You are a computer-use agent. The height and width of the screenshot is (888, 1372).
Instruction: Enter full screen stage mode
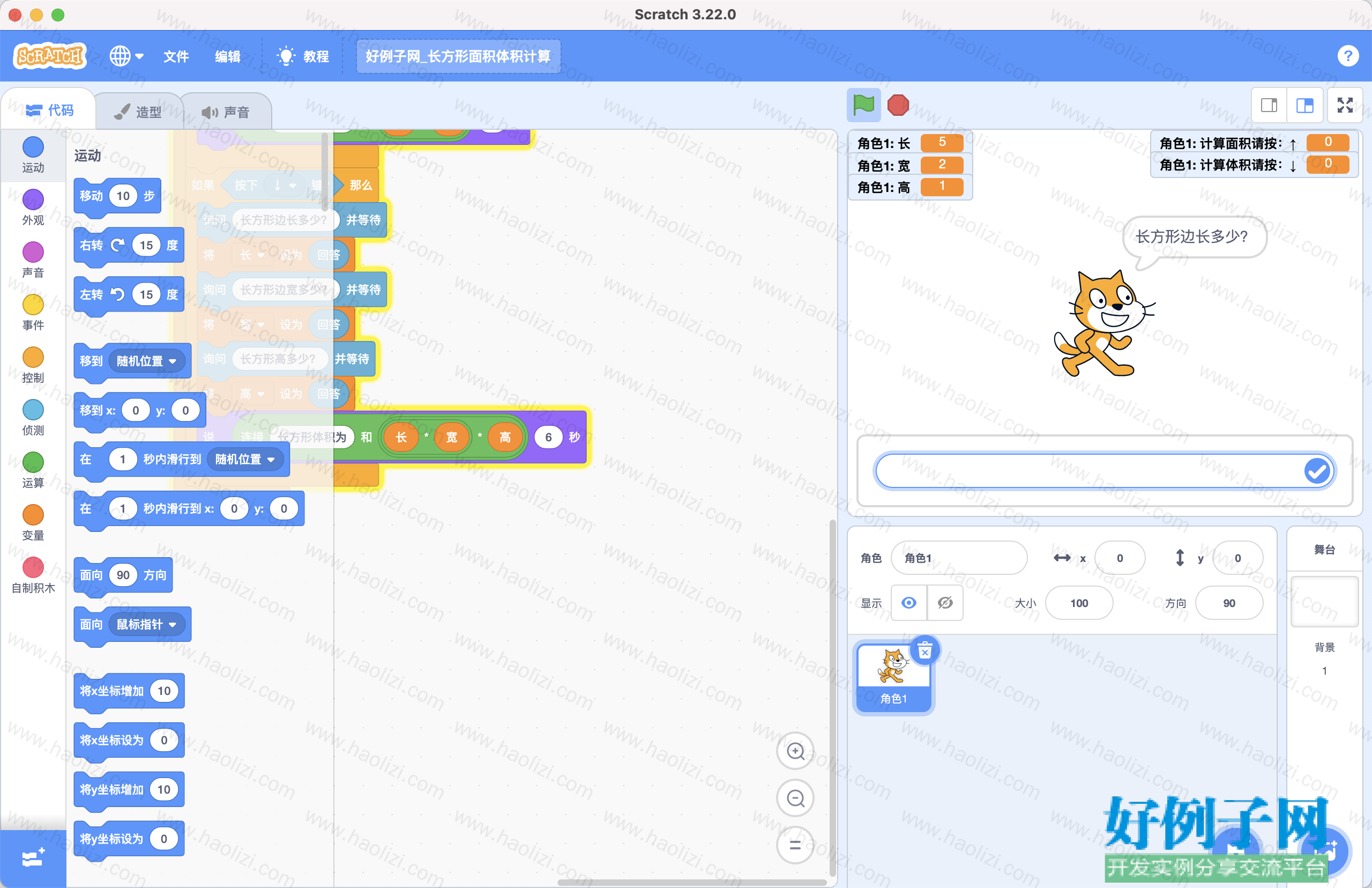click(1345, 105)
